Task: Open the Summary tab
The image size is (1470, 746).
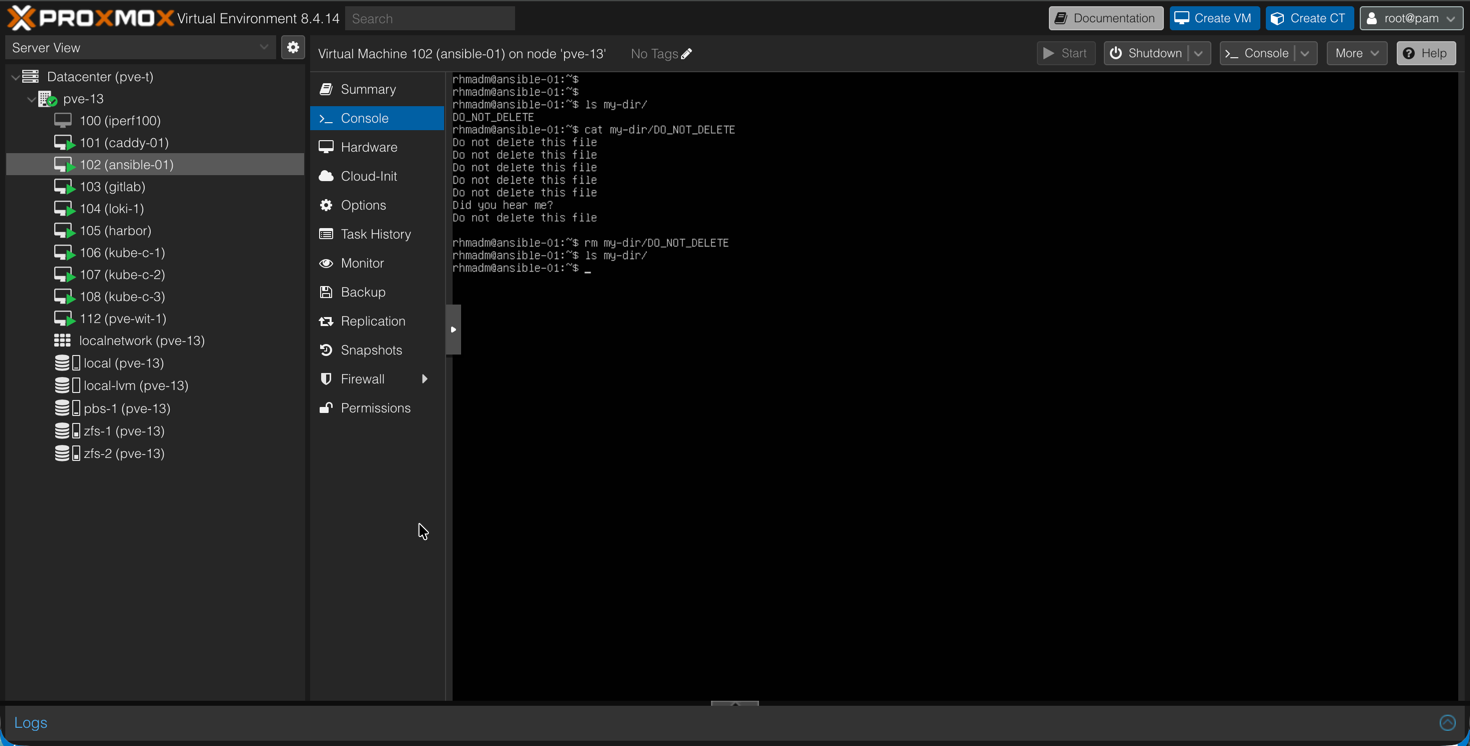Action: point(377,89)
